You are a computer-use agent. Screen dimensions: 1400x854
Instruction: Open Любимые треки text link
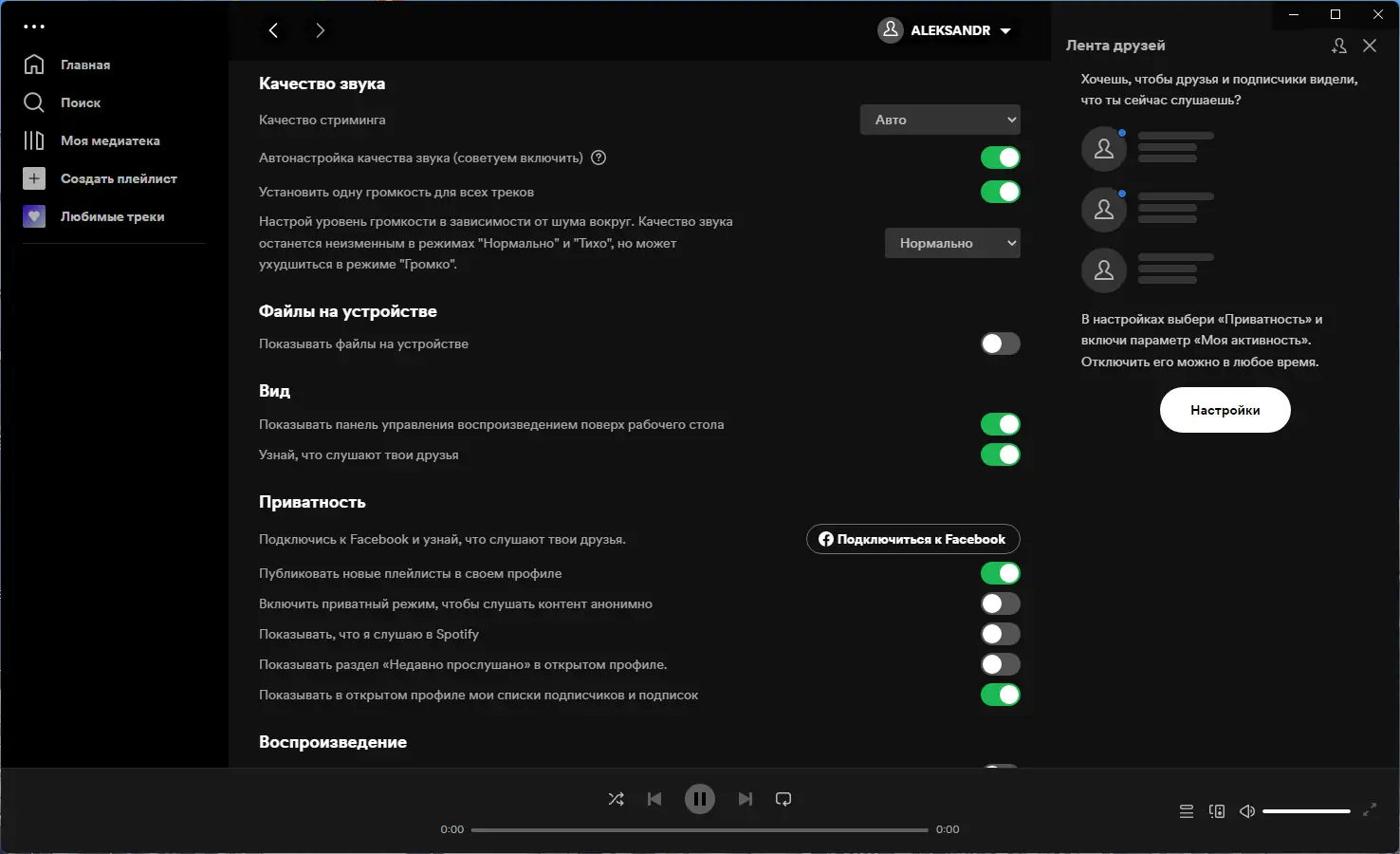[113, 216]
